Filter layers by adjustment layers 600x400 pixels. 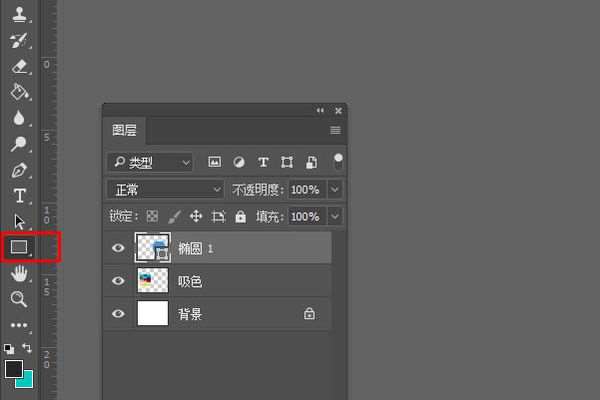239,162
